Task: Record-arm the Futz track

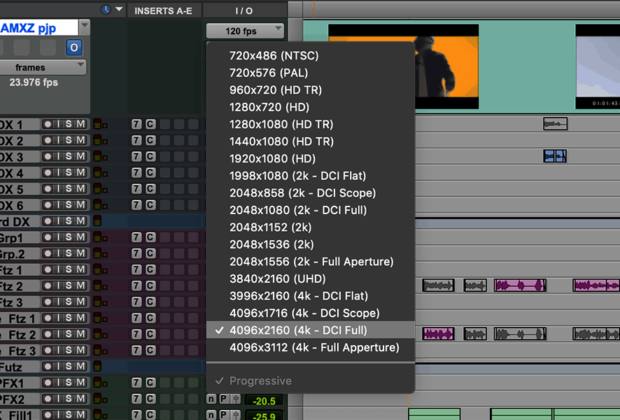Action: [x=46, y=366]
